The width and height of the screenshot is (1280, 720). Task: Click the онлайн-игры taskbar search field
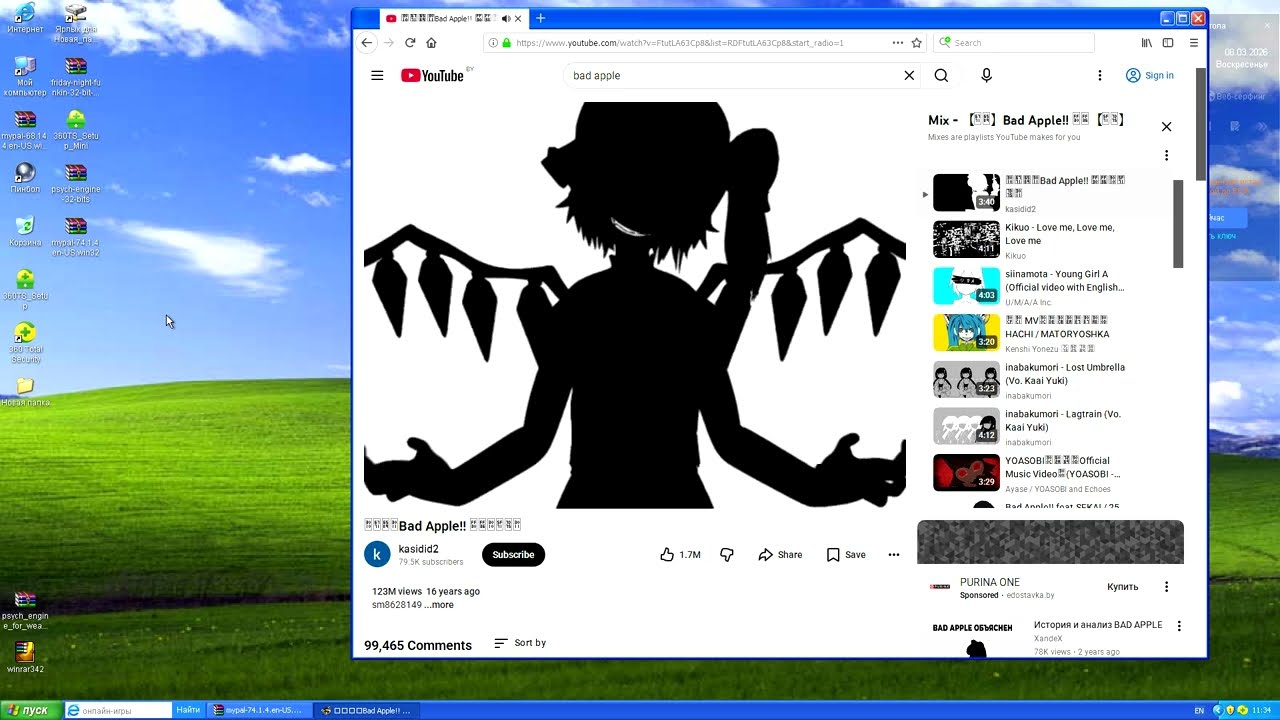(118, 710)
